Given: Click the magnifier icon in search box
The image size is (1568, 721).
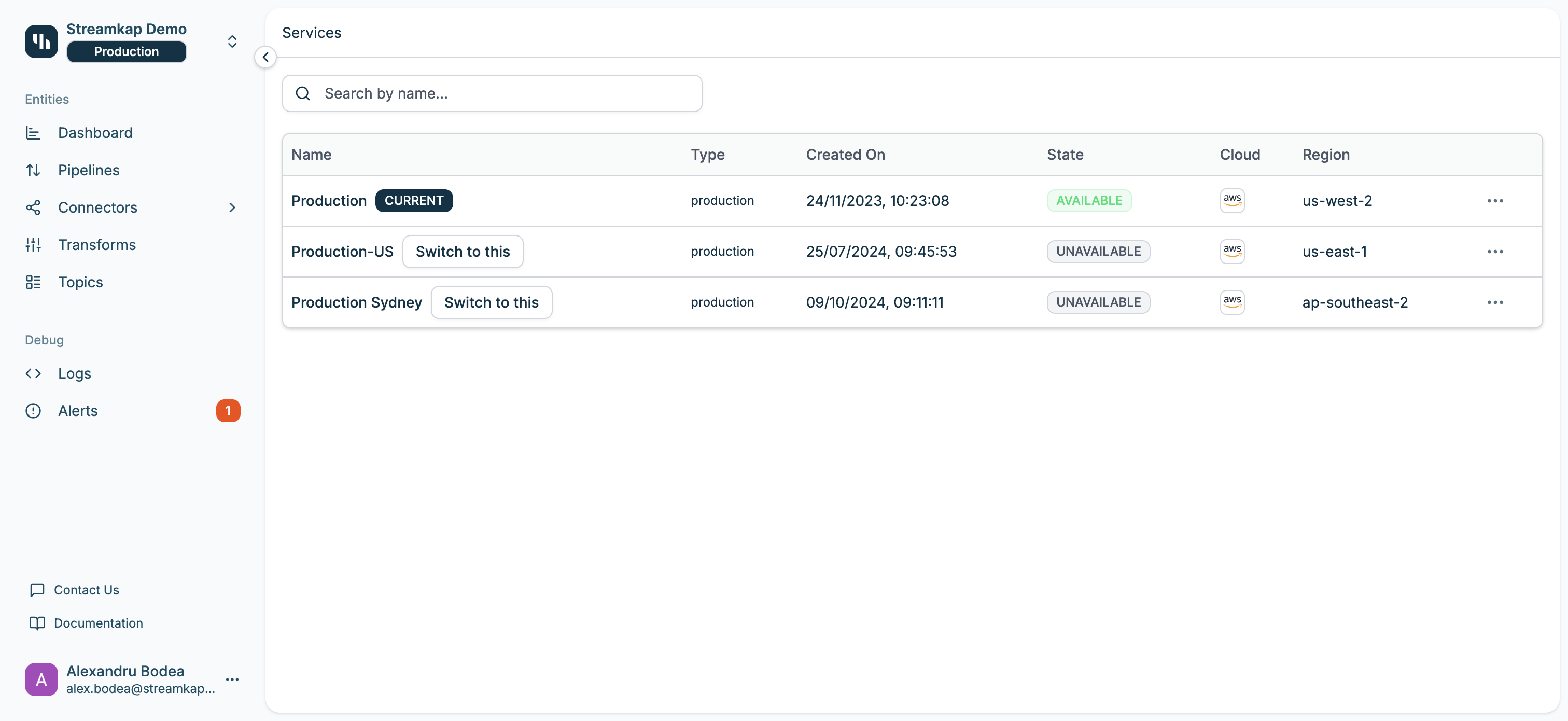Looking at the screenshot, I should 302,93.
